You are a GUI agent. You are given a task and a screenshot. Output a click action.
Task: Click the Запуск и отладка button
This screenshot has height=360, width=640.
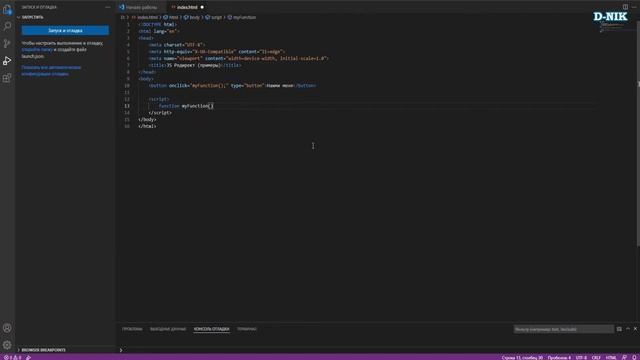pyautogui.click(x=65, y=31)
